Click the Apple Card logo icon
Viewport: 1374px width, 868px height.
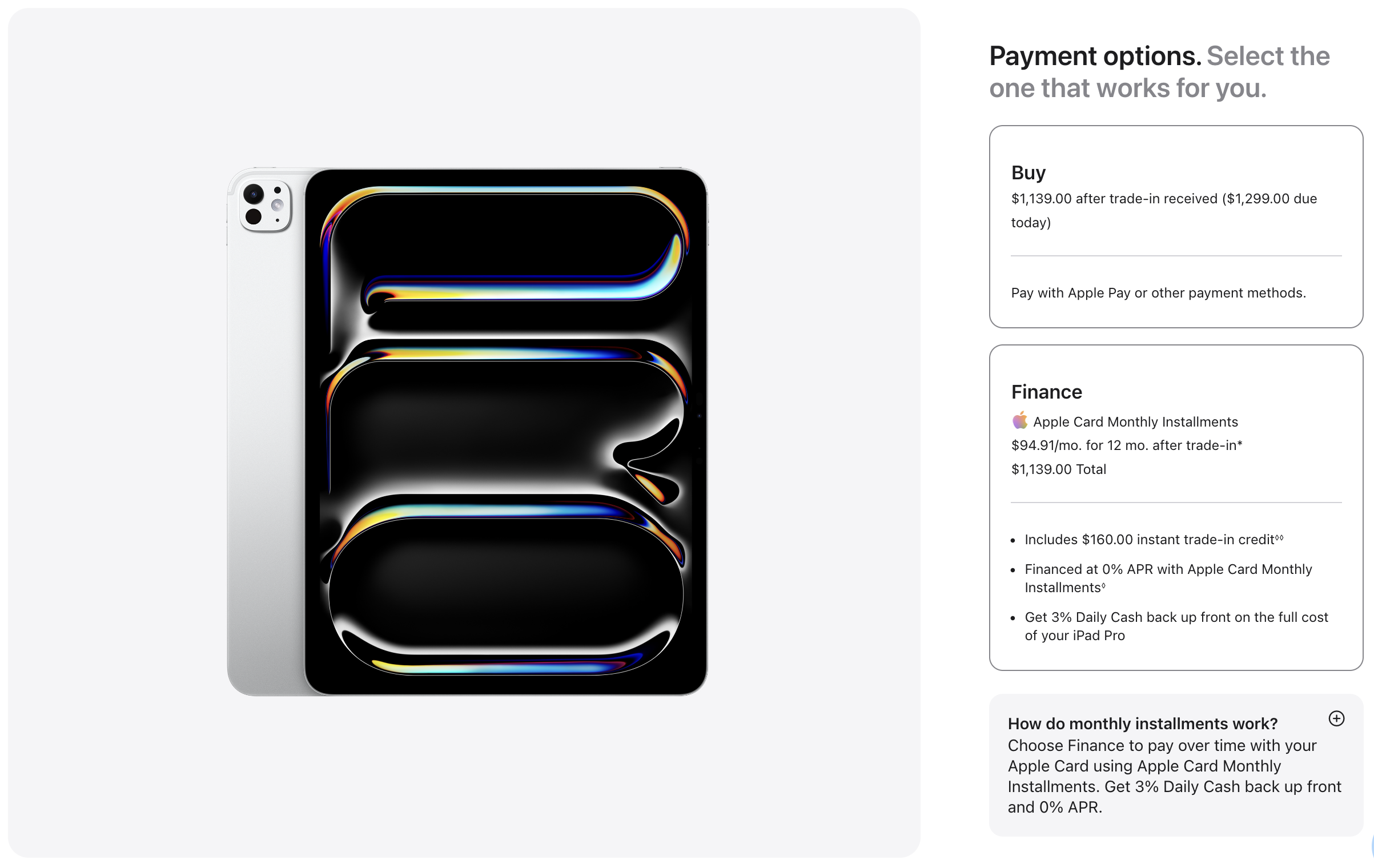click(1020, 421)
